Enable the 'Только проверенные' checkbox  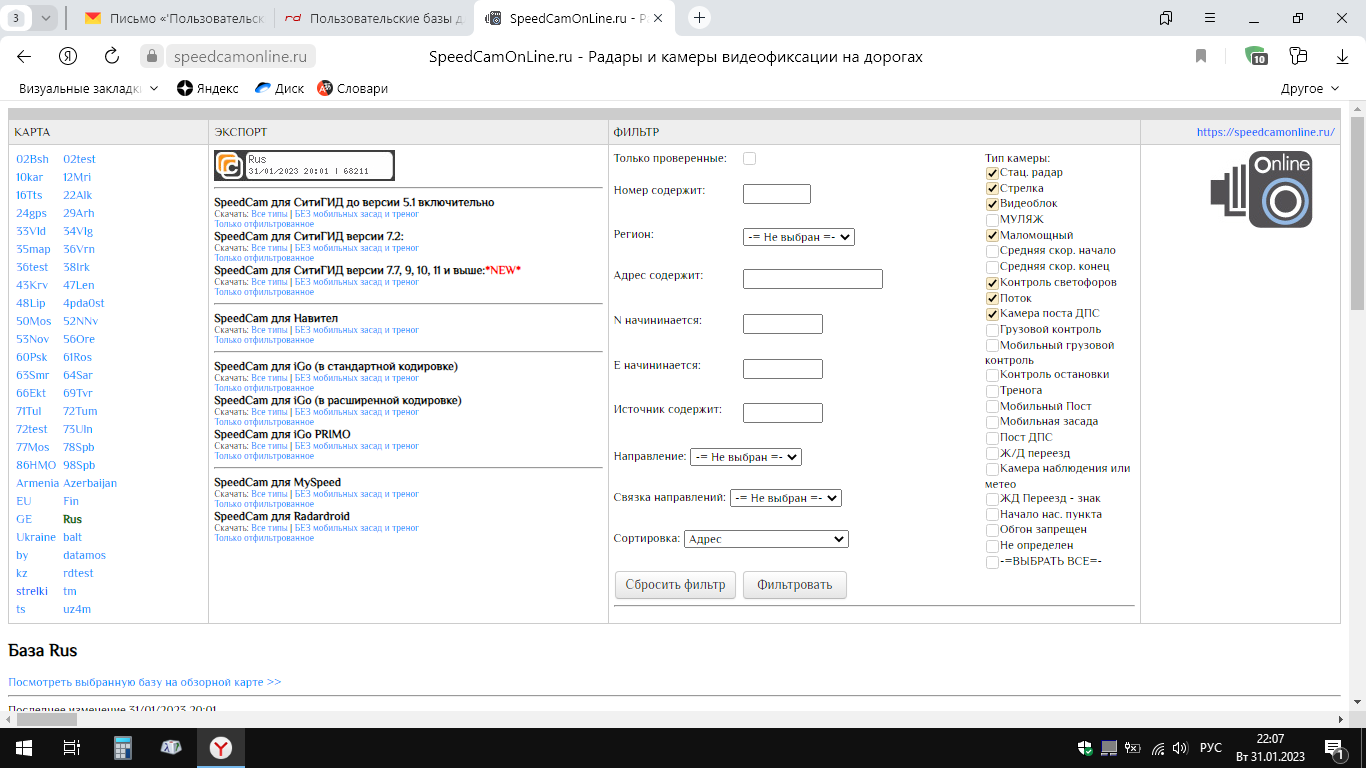tap(749, 158)
